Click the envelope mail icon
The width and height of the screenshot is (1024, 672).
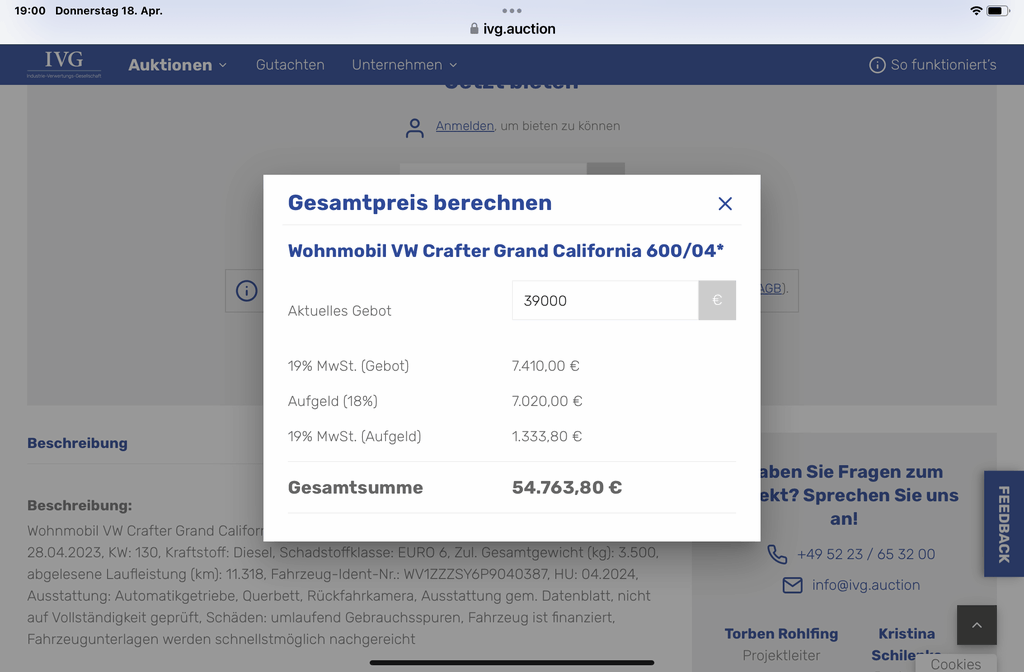point(792,585)
